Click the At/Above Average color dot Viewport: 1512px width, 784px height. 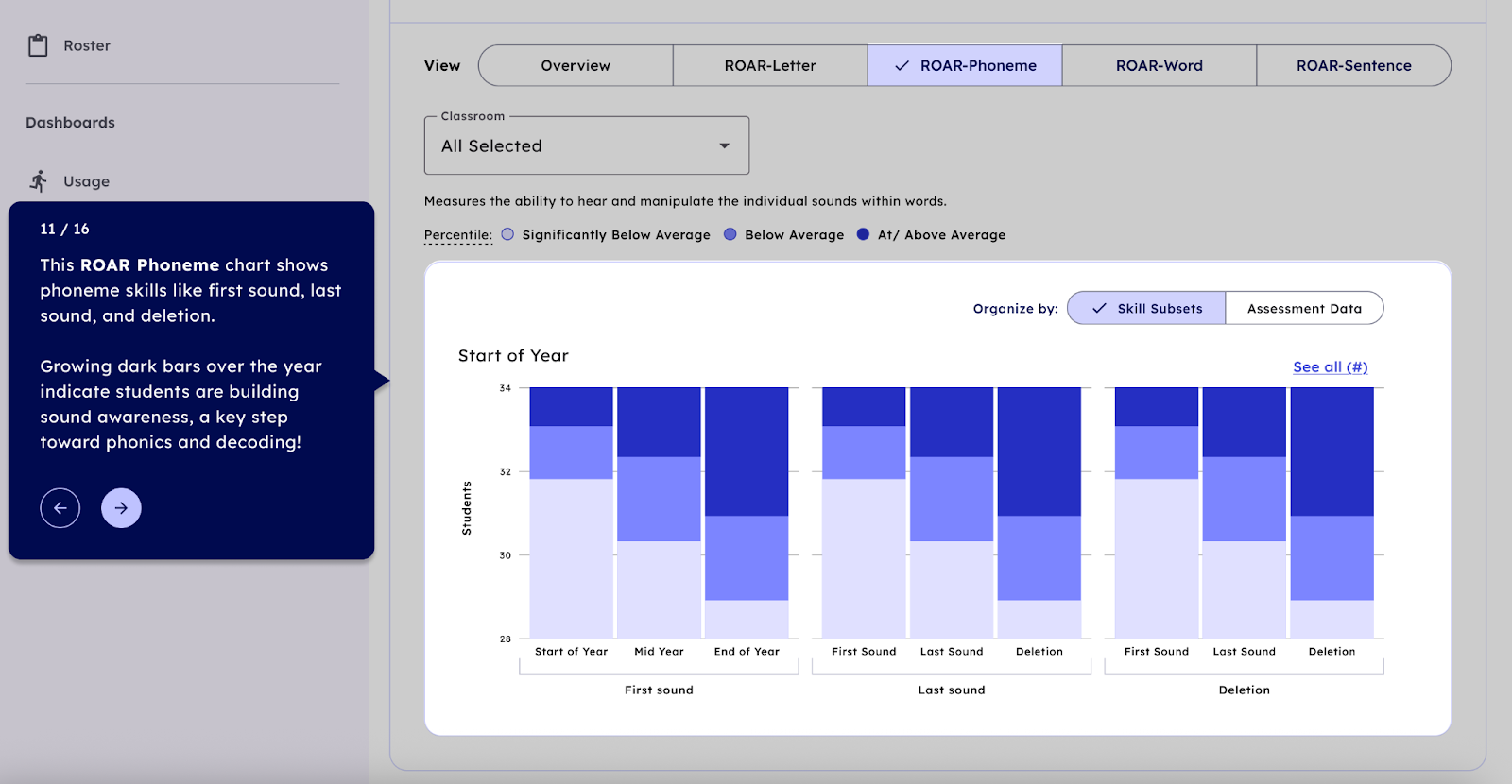[863, 234]
